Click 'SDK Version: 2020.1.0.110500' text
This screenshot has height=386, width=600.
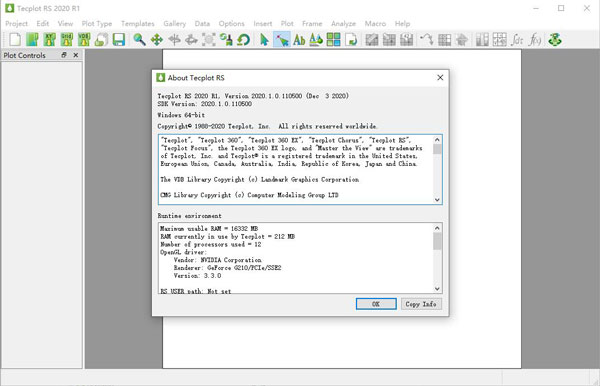[205, 104]
